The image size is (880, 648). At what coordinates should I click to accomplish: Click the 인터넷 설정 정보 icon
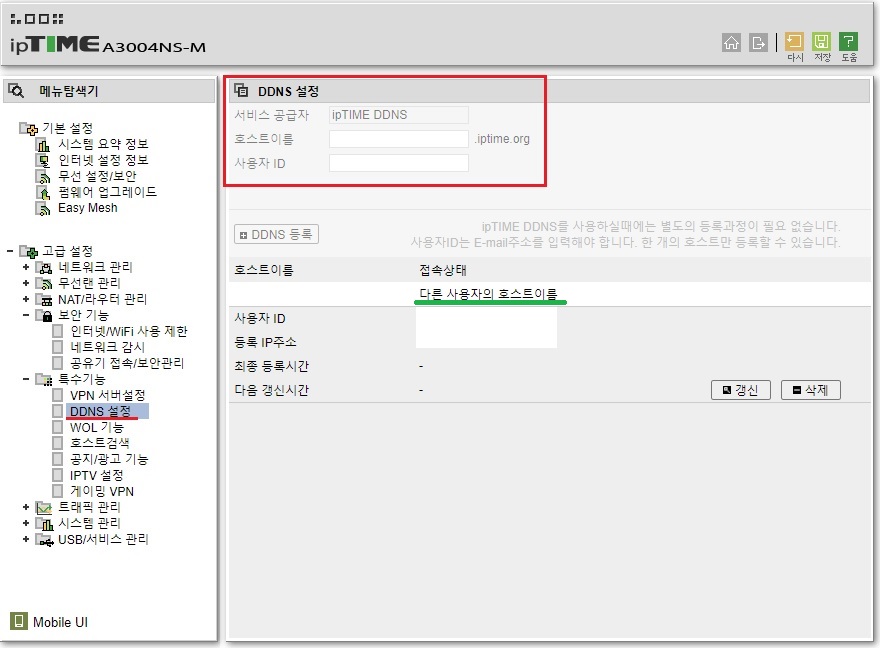pyautogui.click(x=43, y=160)
